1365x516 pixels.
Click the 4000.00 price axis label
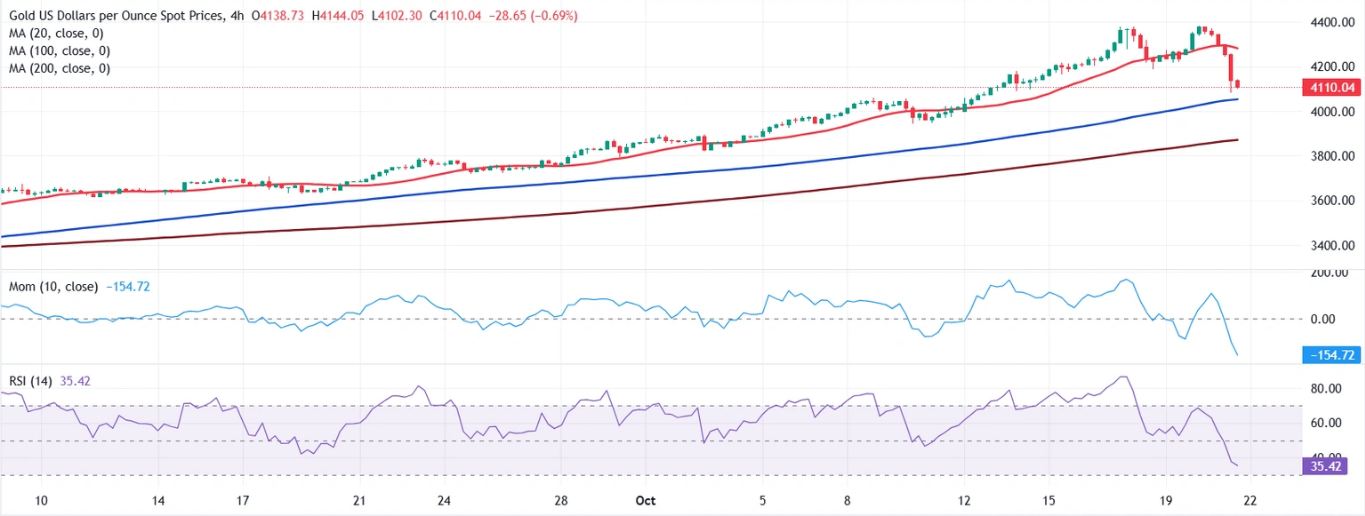(1331, 112)
